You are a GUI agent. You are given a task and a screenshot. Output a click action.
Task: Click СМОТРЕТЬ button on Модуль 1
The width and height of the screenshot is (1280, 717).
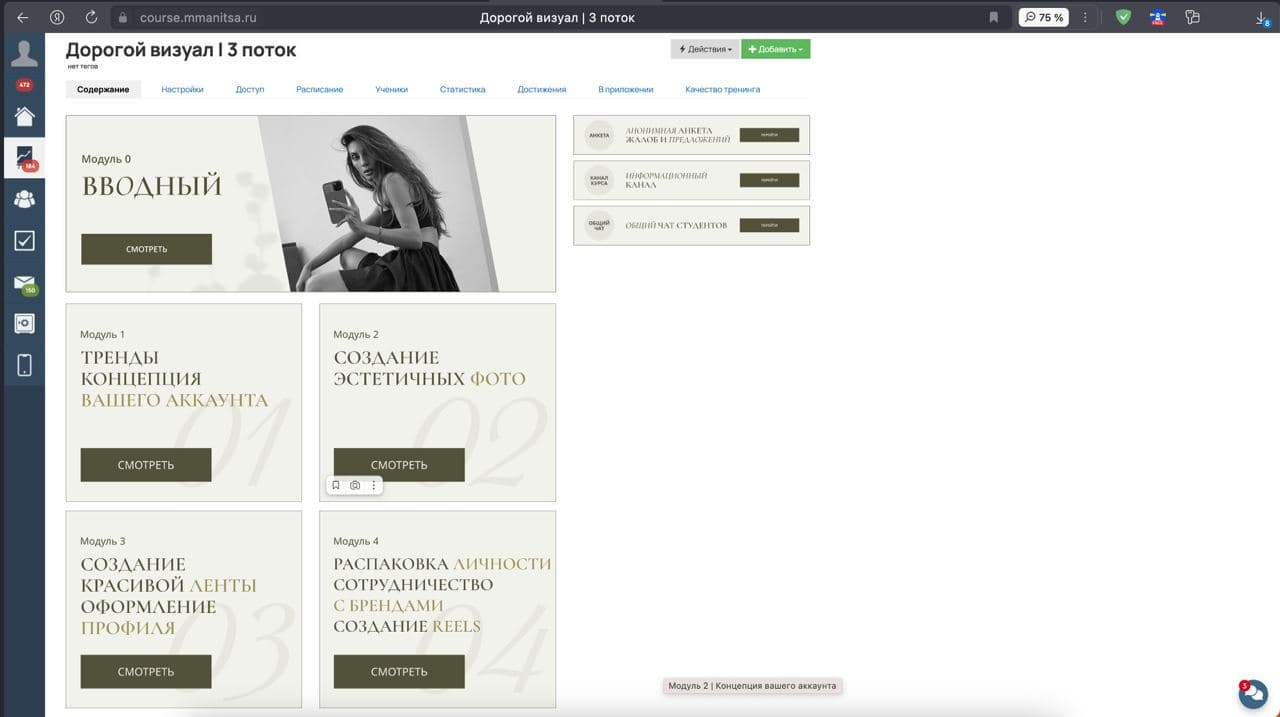click(x=146, y=465)
